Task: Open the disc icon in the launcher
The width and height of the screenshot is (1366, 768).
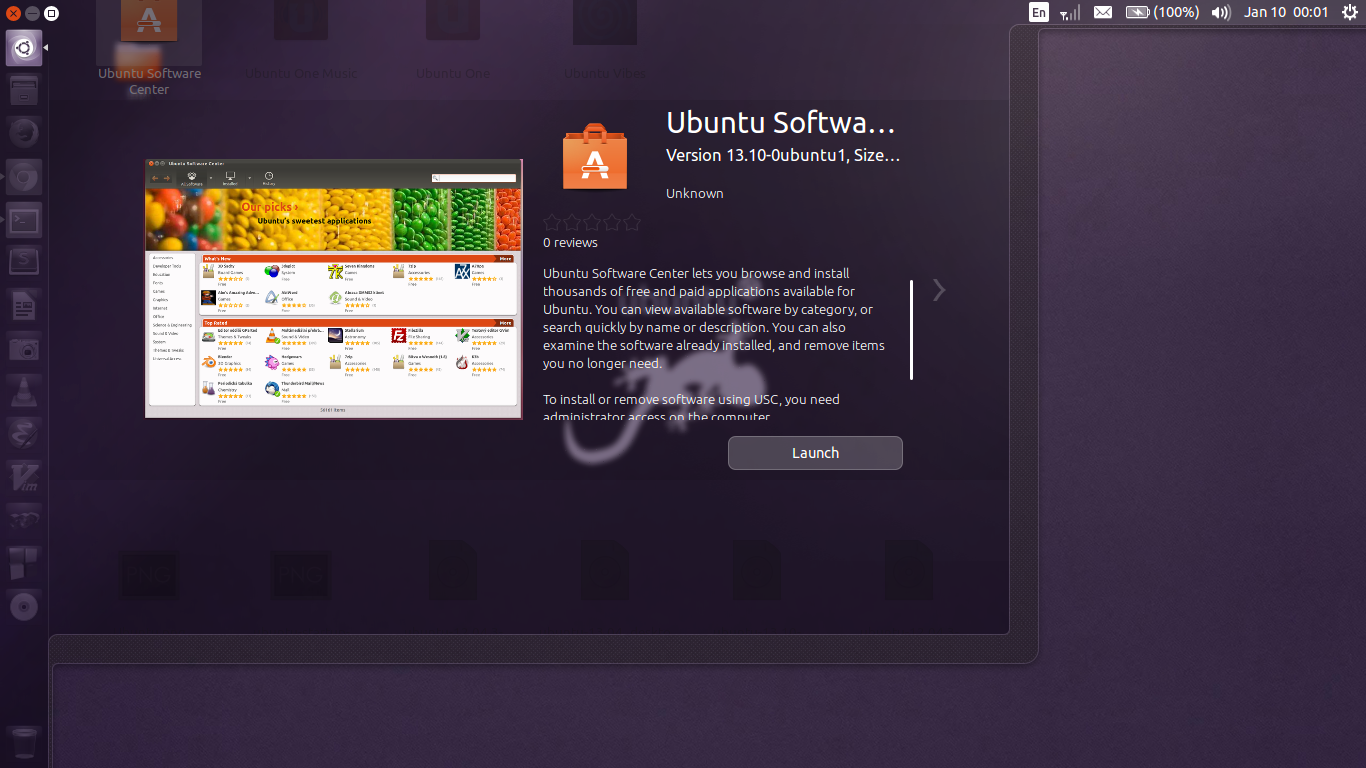Action: click(24, 606)
